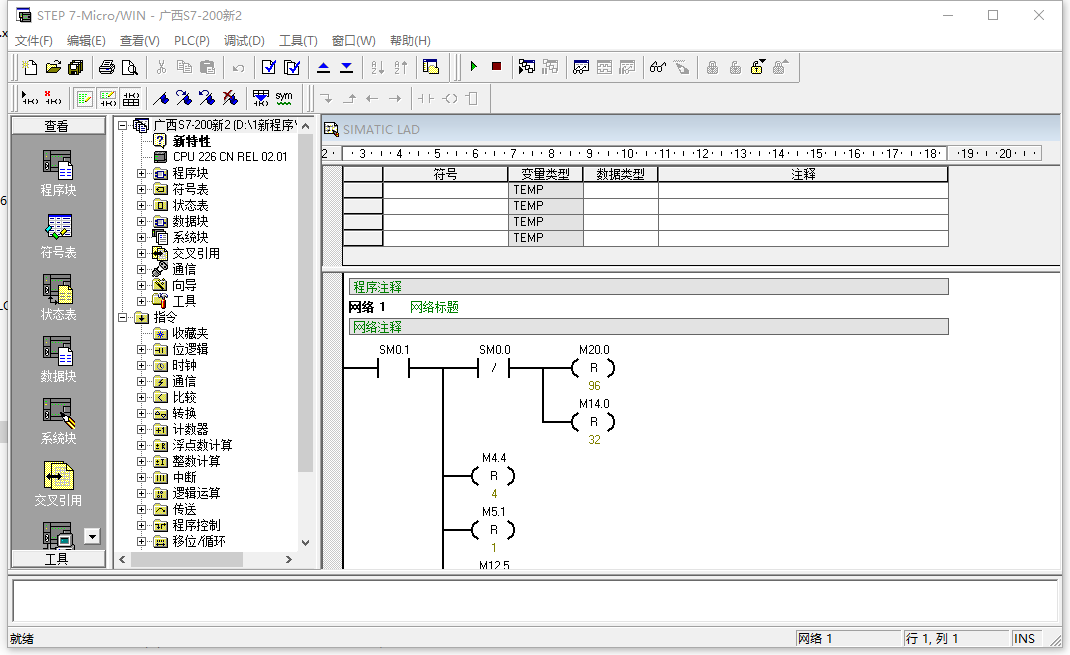This screenshot has width=1070, height=655.
Task: Go to the next bookmark icon
Action: pos(184,98)
